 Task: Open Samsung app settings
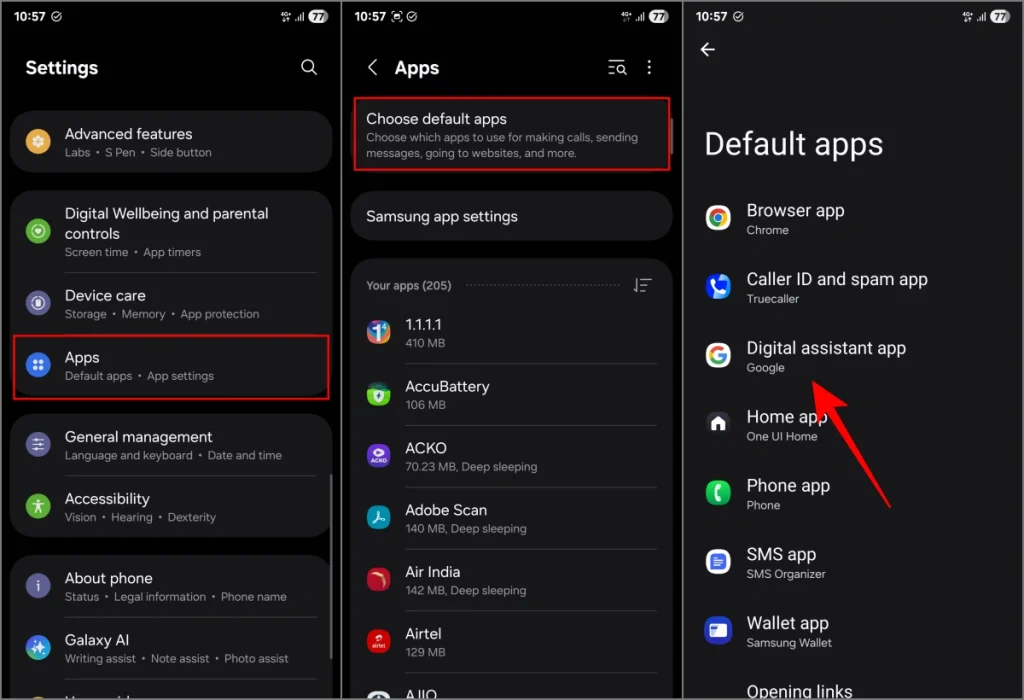[x=512, y=216]
